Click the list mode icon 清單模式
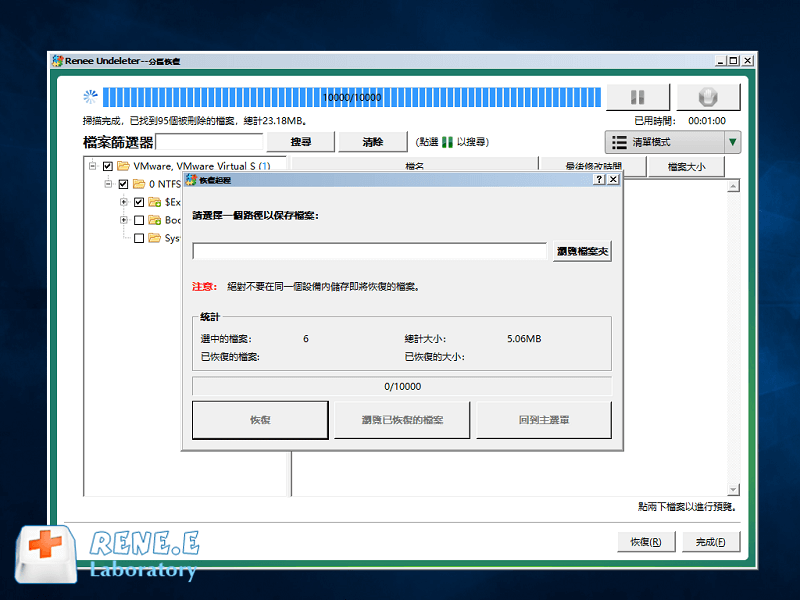 pyautogui.click(x=619, y=142)
